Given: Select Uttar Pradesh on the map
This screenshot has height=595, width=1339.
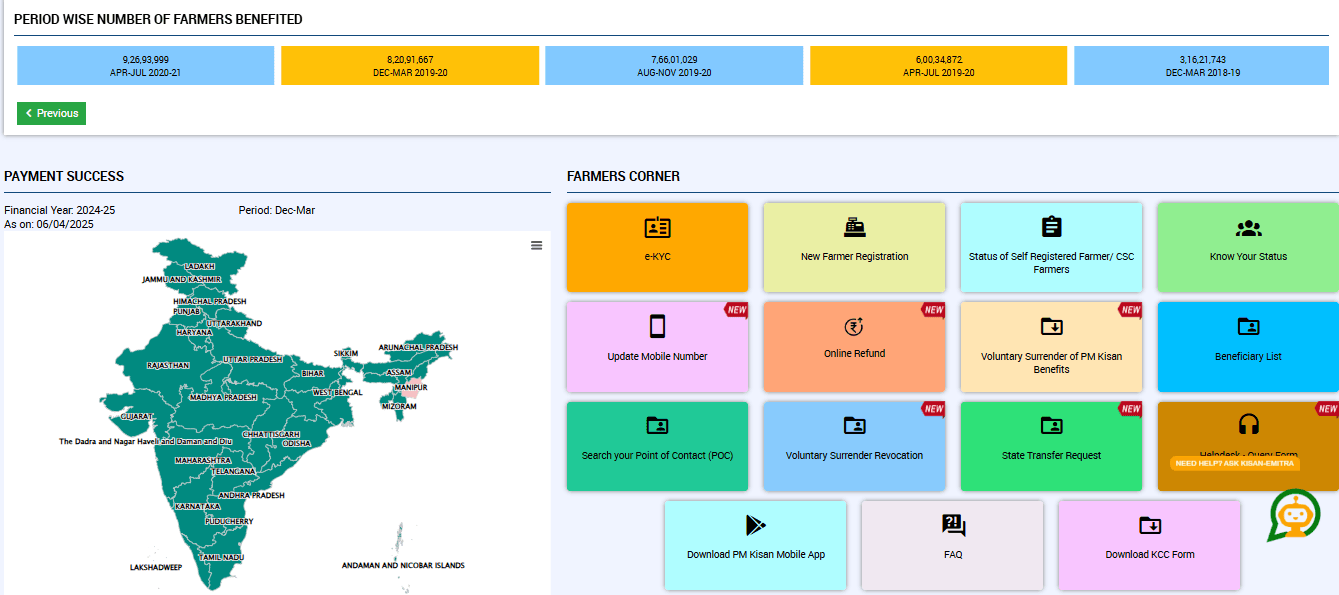Looking at the screenshot, I should click(x=255, y=360).
